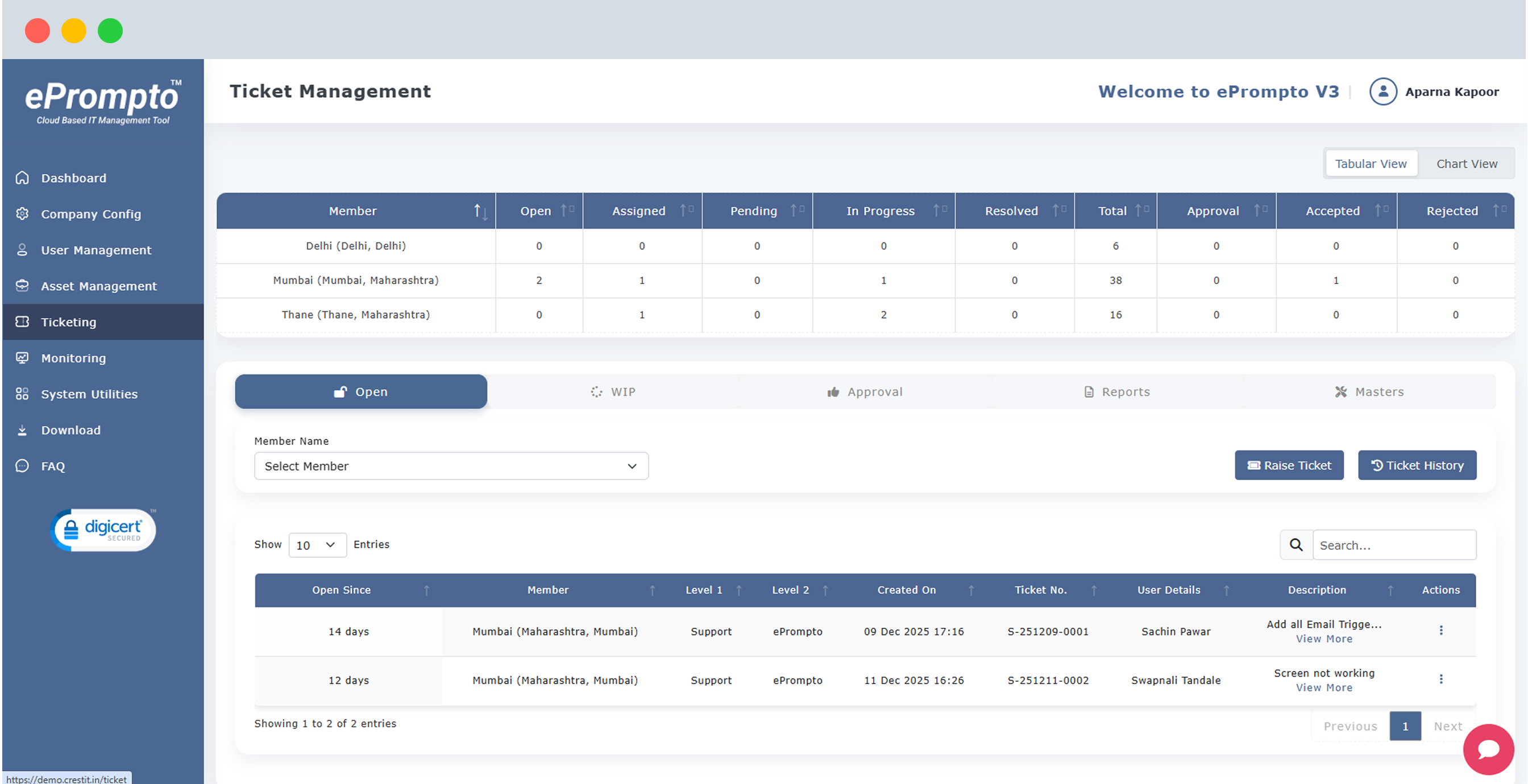Select the Tabular View toggle
This screenshot has width=1528, height=784.
(1369, 164)
